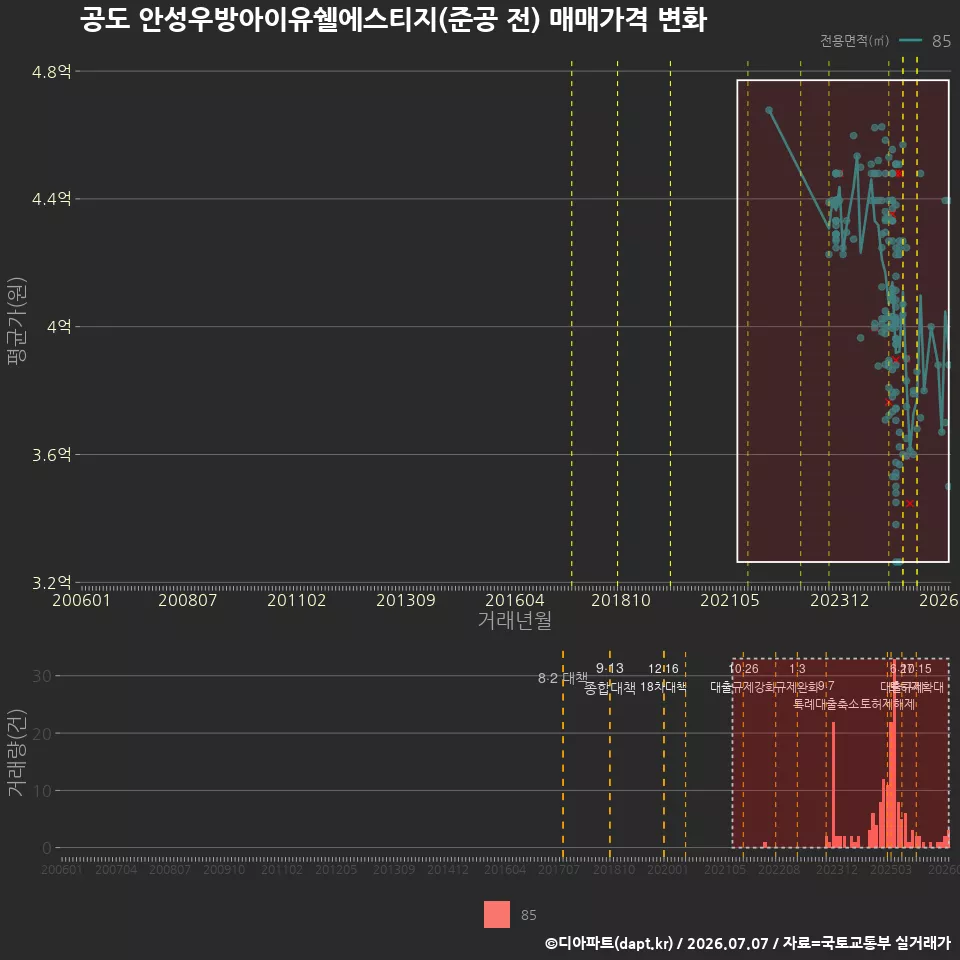Click the 거래량(건) volume axis title

point(17,752)
